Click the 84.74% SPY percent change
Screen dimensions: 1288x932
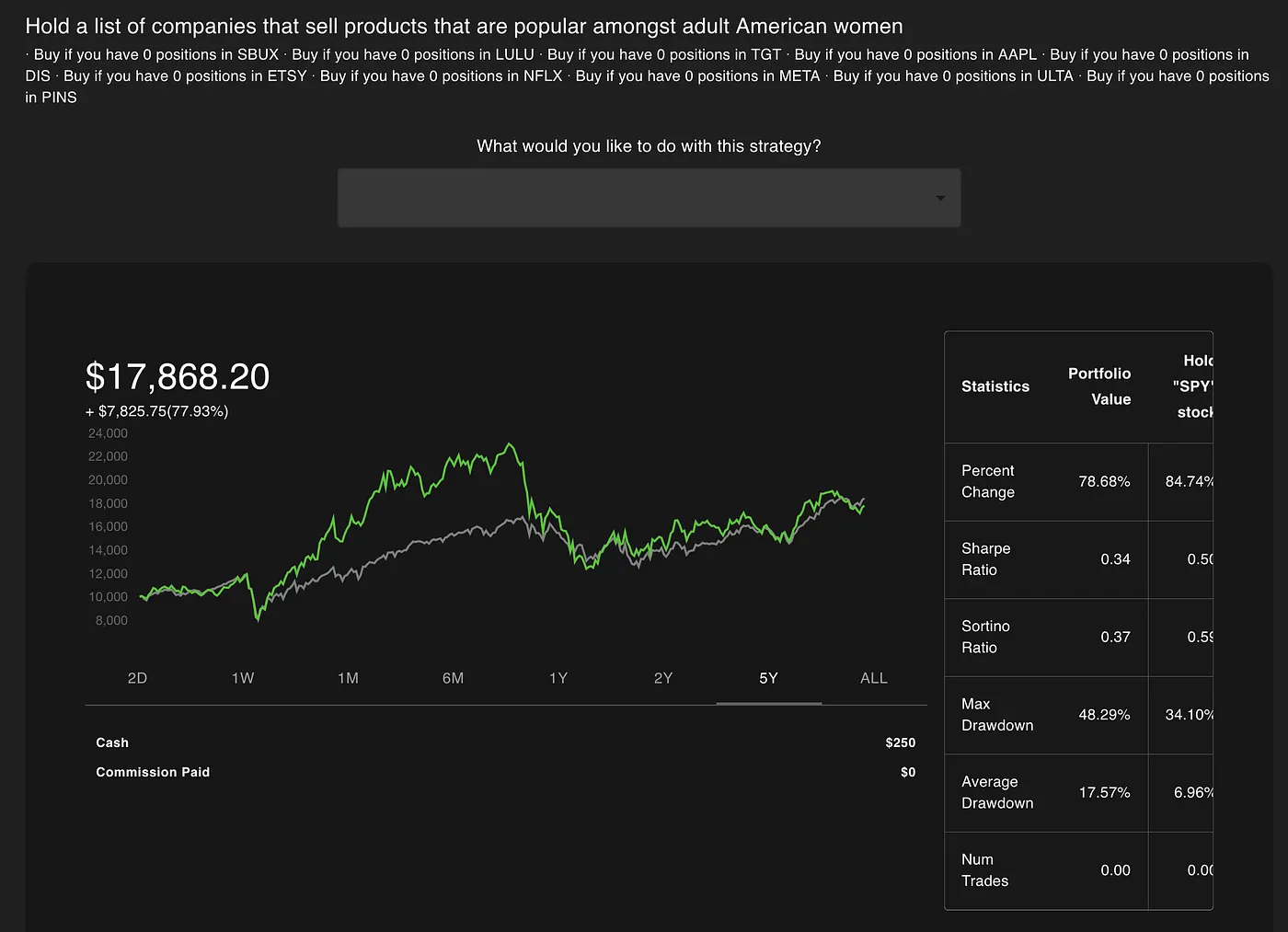click(1190, 481)
